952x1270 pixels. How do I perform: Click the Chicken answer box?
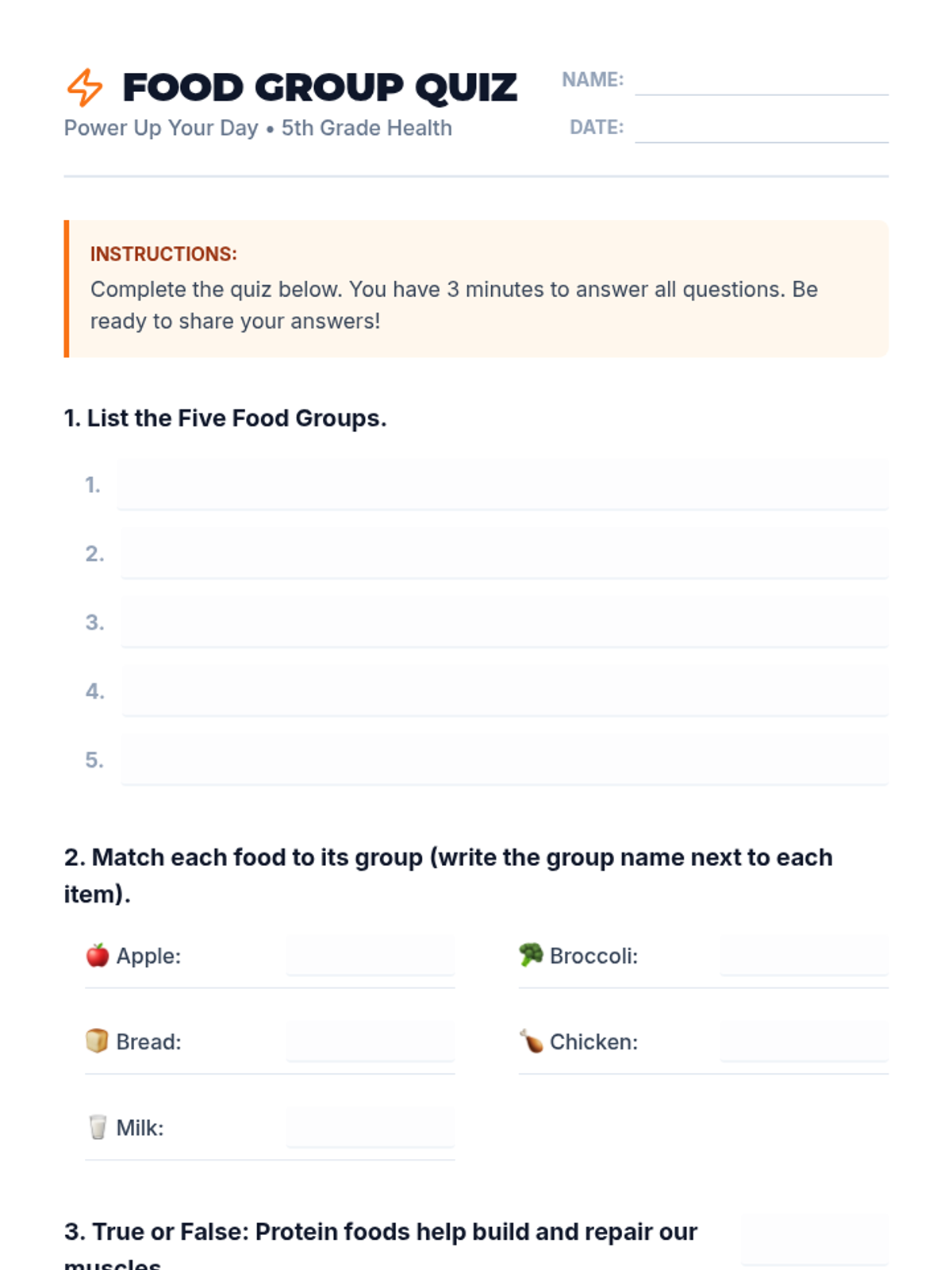click(x=804, y=1041)
